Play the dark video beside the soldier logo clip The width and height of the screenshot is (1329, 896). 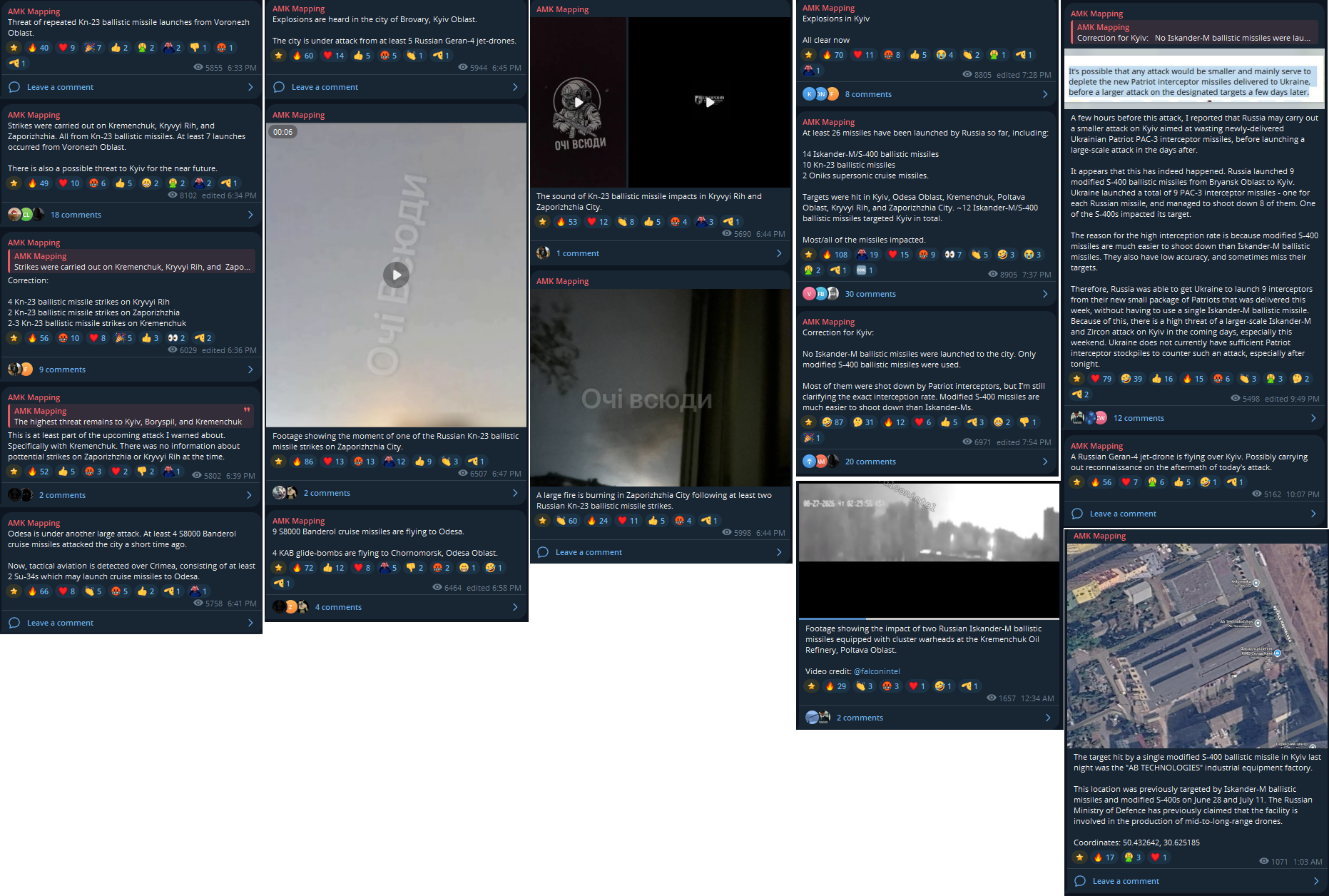point(710,102)
